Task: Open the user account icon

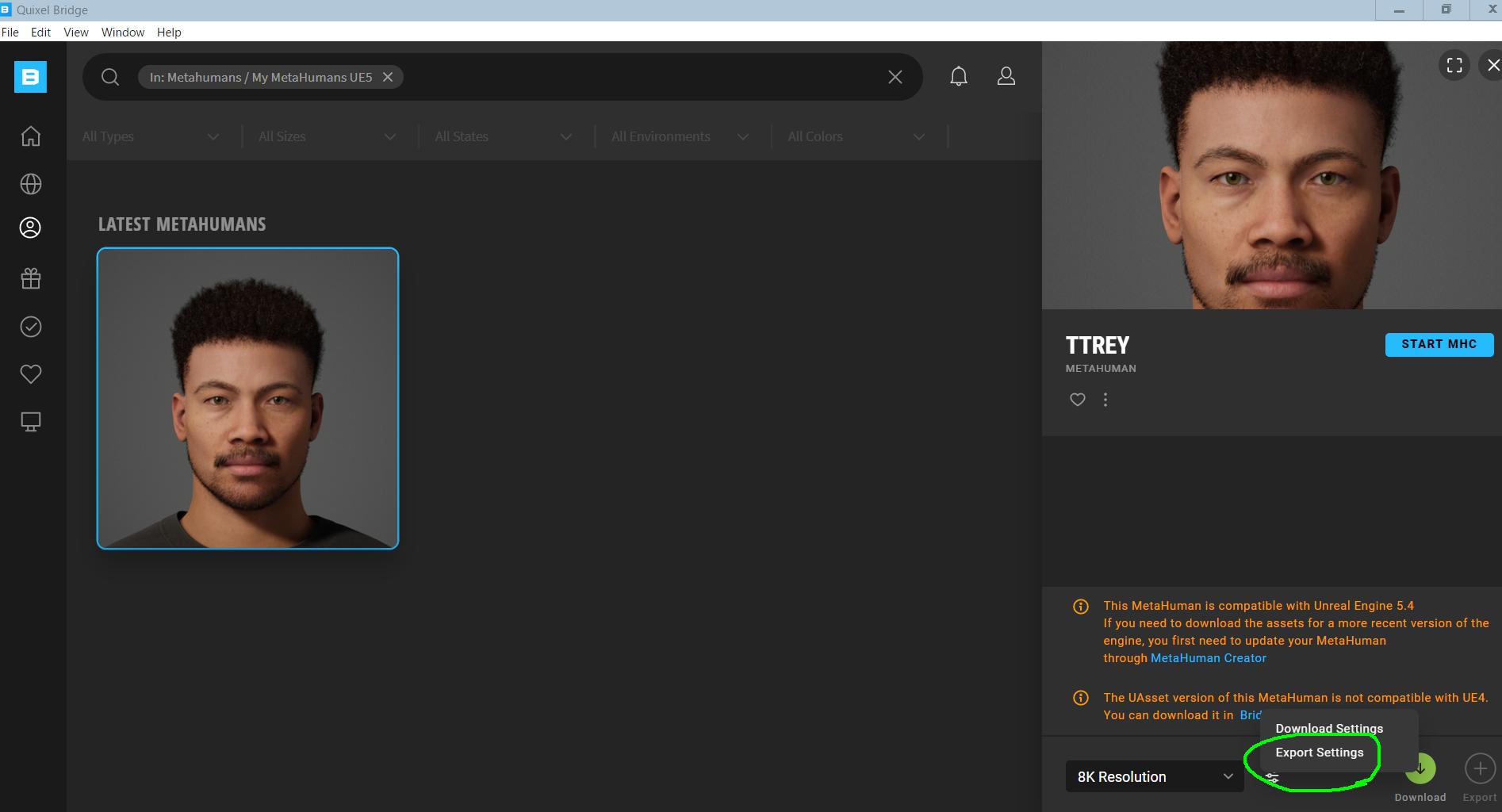Action: click(x=1006, y=76)
